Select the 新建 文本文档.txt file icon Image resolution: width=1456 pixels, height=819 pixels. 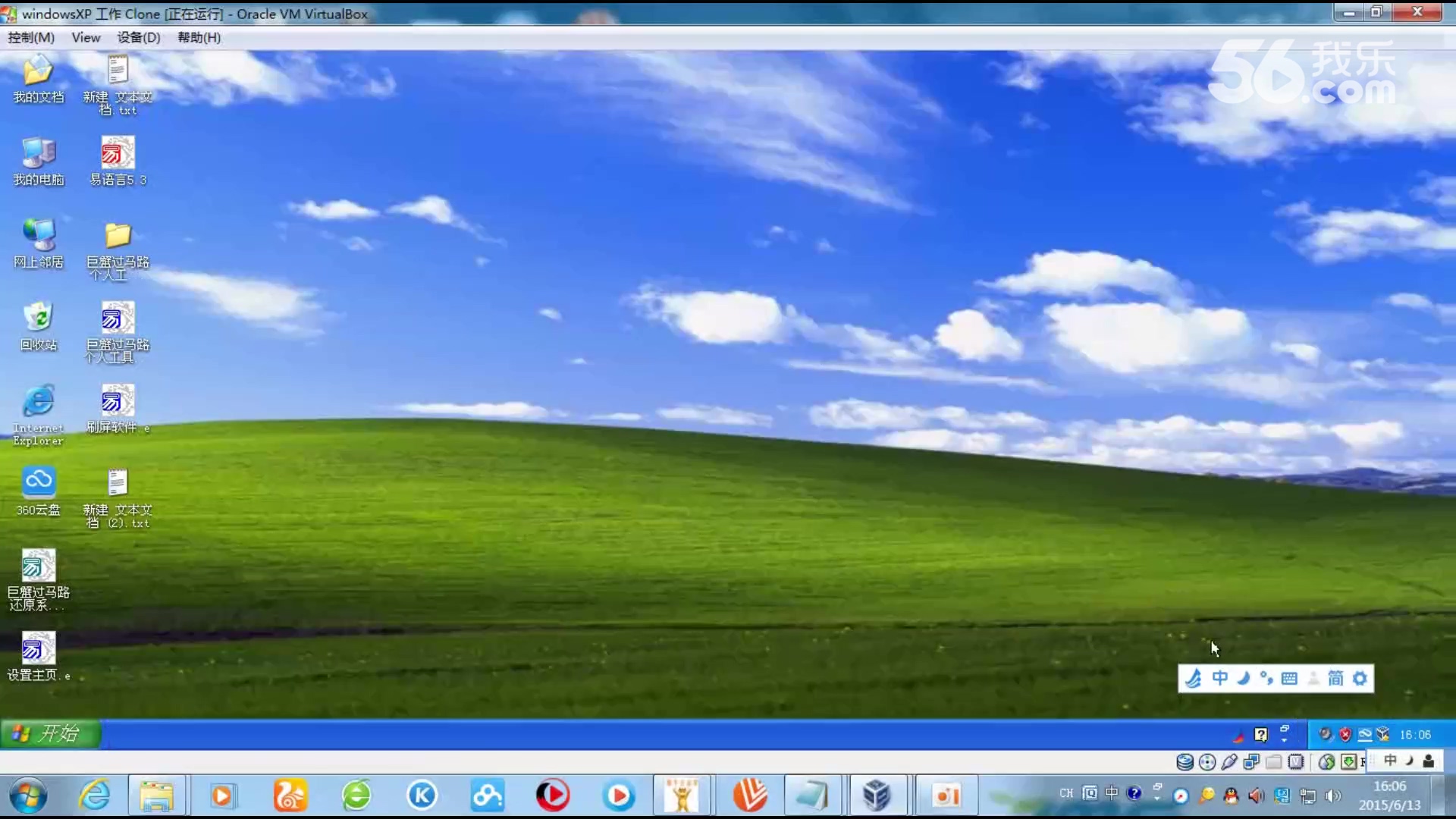pyautogui.click(x=118, y=85)
